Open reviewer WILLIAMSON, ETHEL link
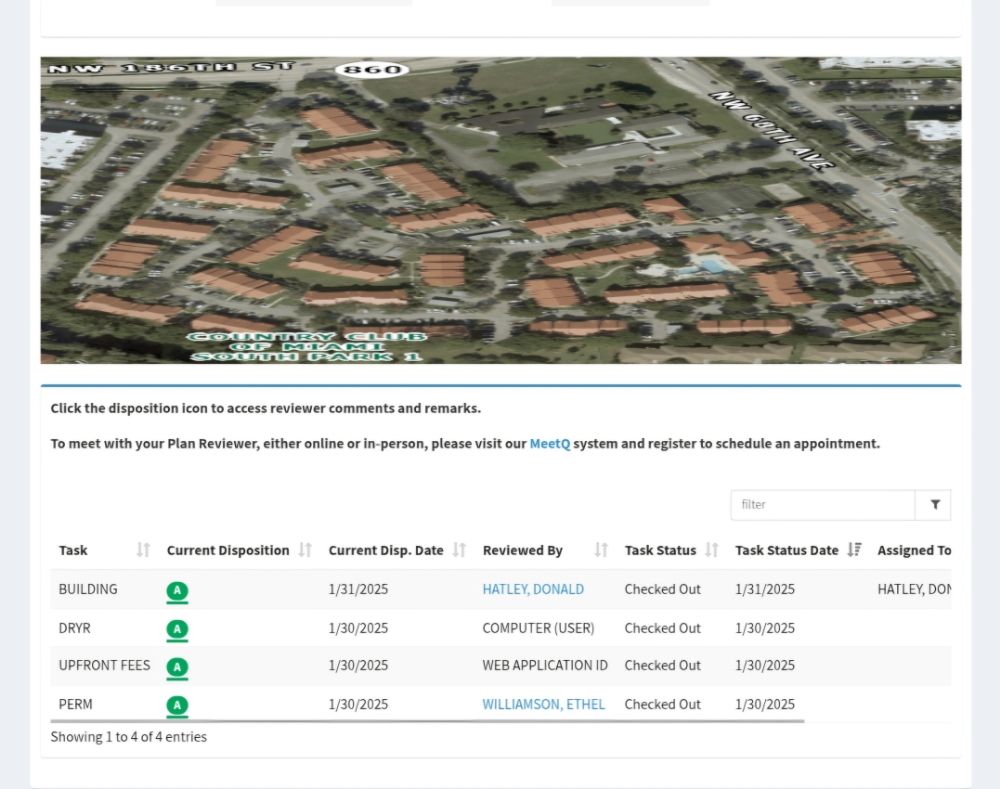The height and width of the screenshot is (789, 1000). [x=543, y=705]
